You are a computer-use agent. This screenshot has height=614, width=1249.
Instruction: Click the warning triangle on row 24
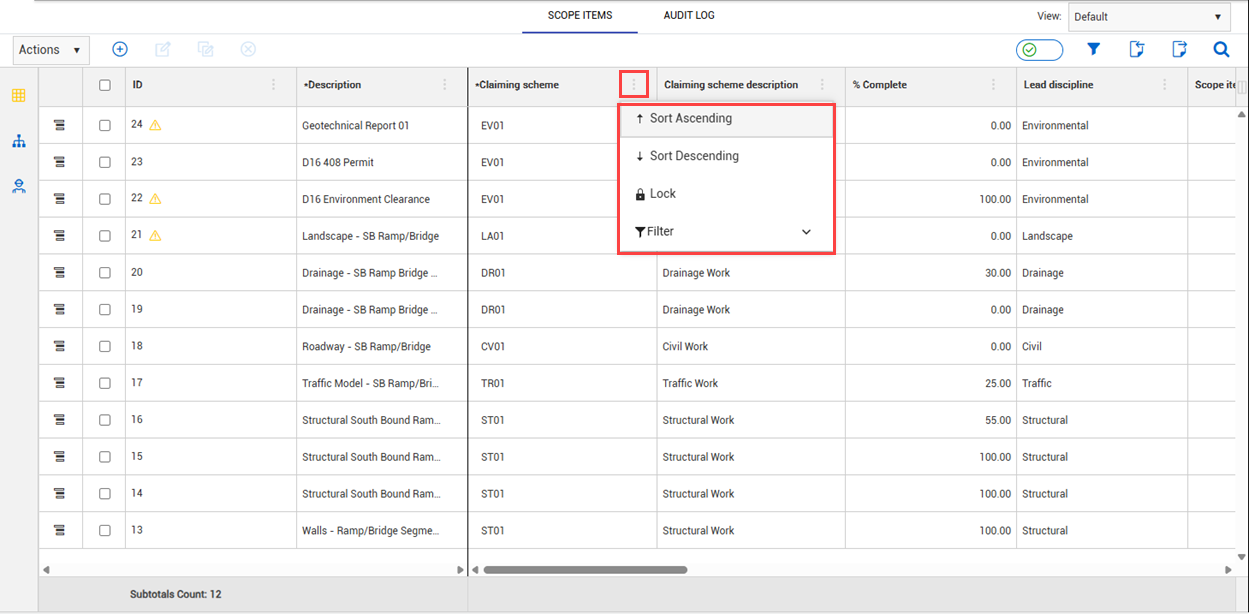pos(155,125)
